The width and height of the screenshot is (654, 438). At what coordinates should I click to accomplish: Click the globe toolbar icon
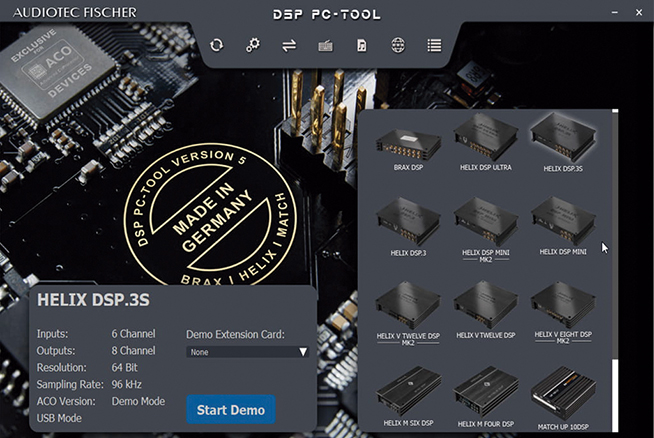coord(398,45)
